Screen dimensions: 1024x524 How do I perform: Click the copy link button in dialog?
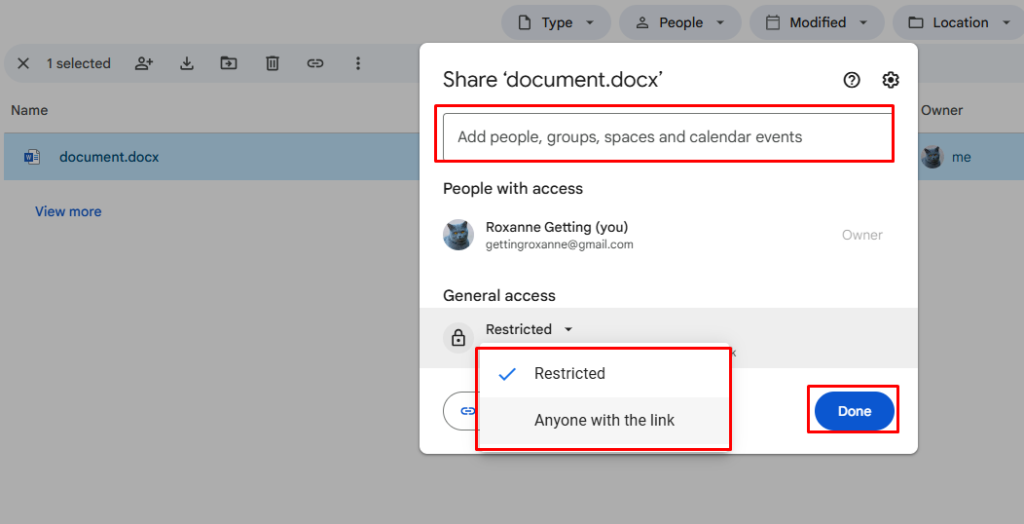[461, 411]
